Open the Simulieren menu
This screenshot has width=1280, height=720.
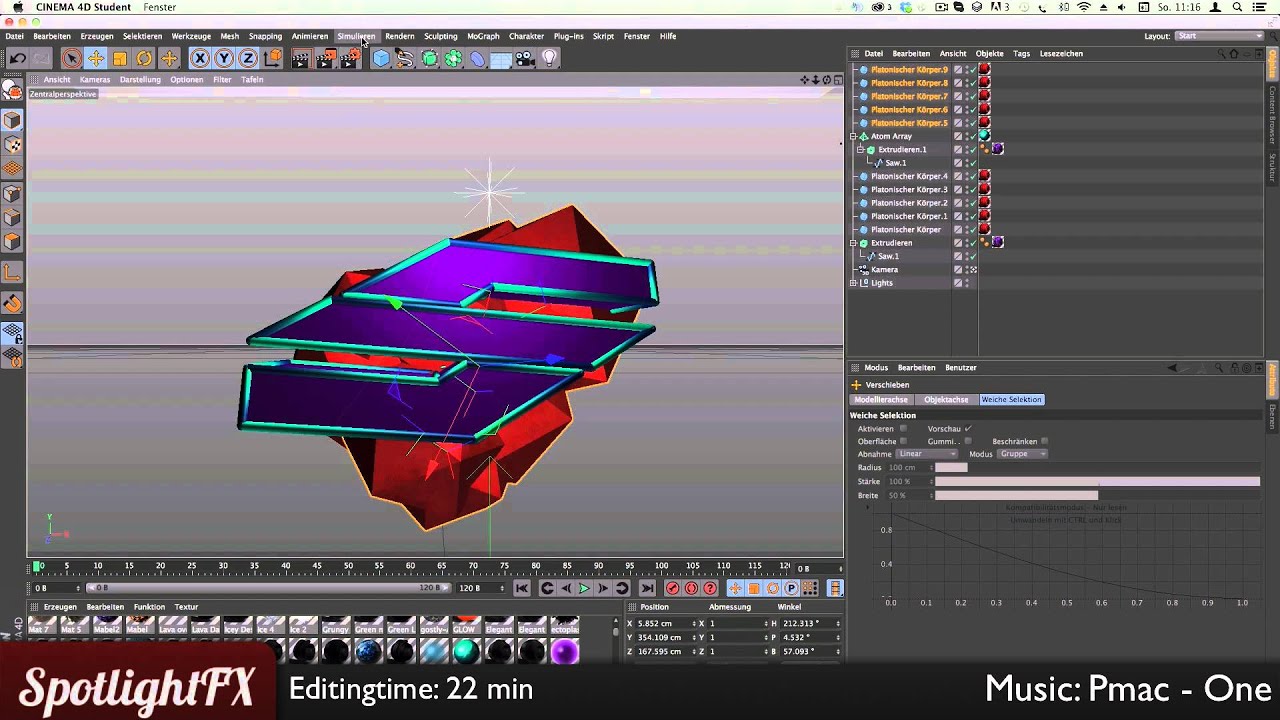(x=356, y=36)
